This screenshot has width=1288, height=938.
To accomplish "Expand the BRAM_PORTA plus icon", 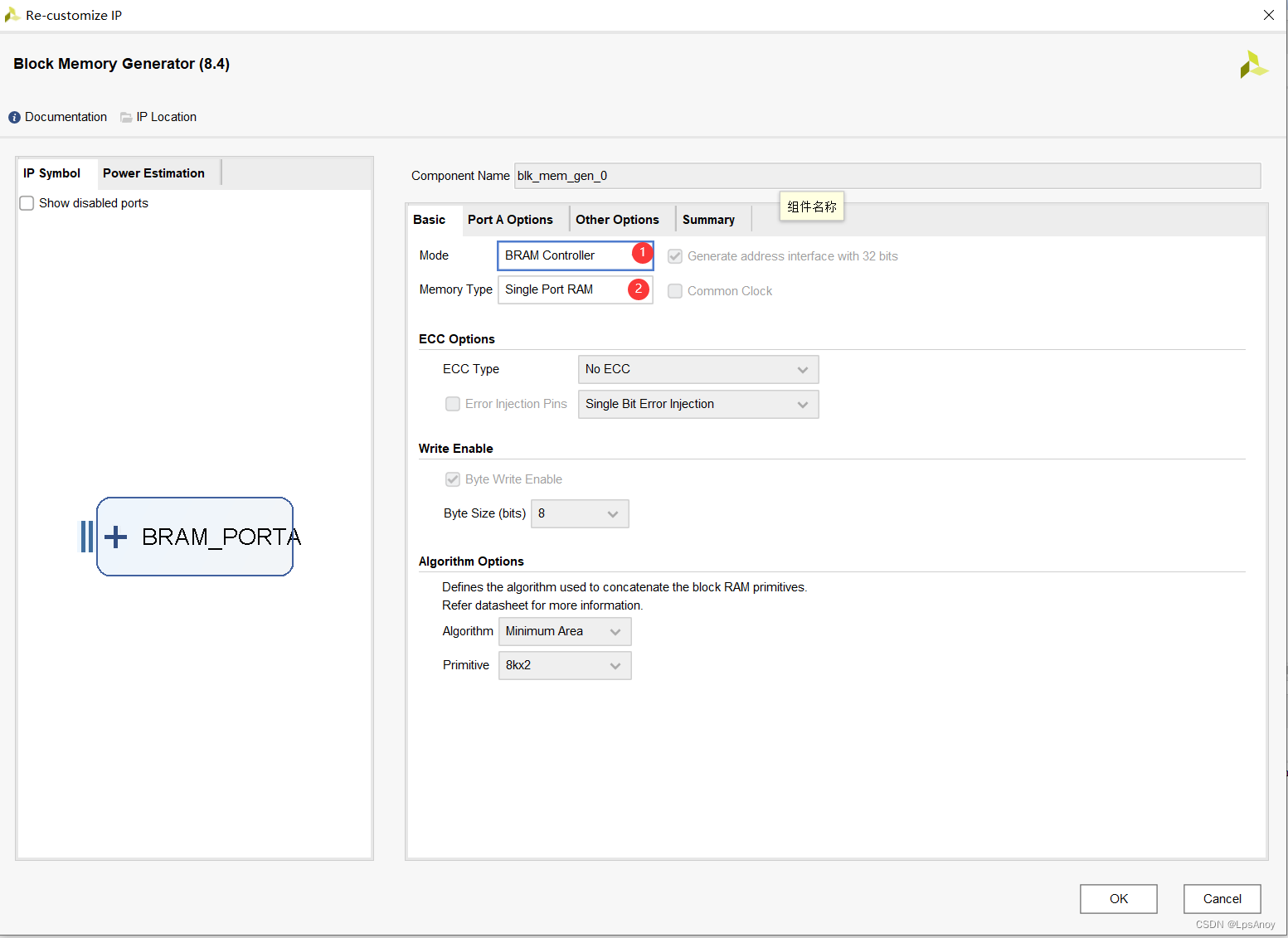I will (x=116, y=537).
